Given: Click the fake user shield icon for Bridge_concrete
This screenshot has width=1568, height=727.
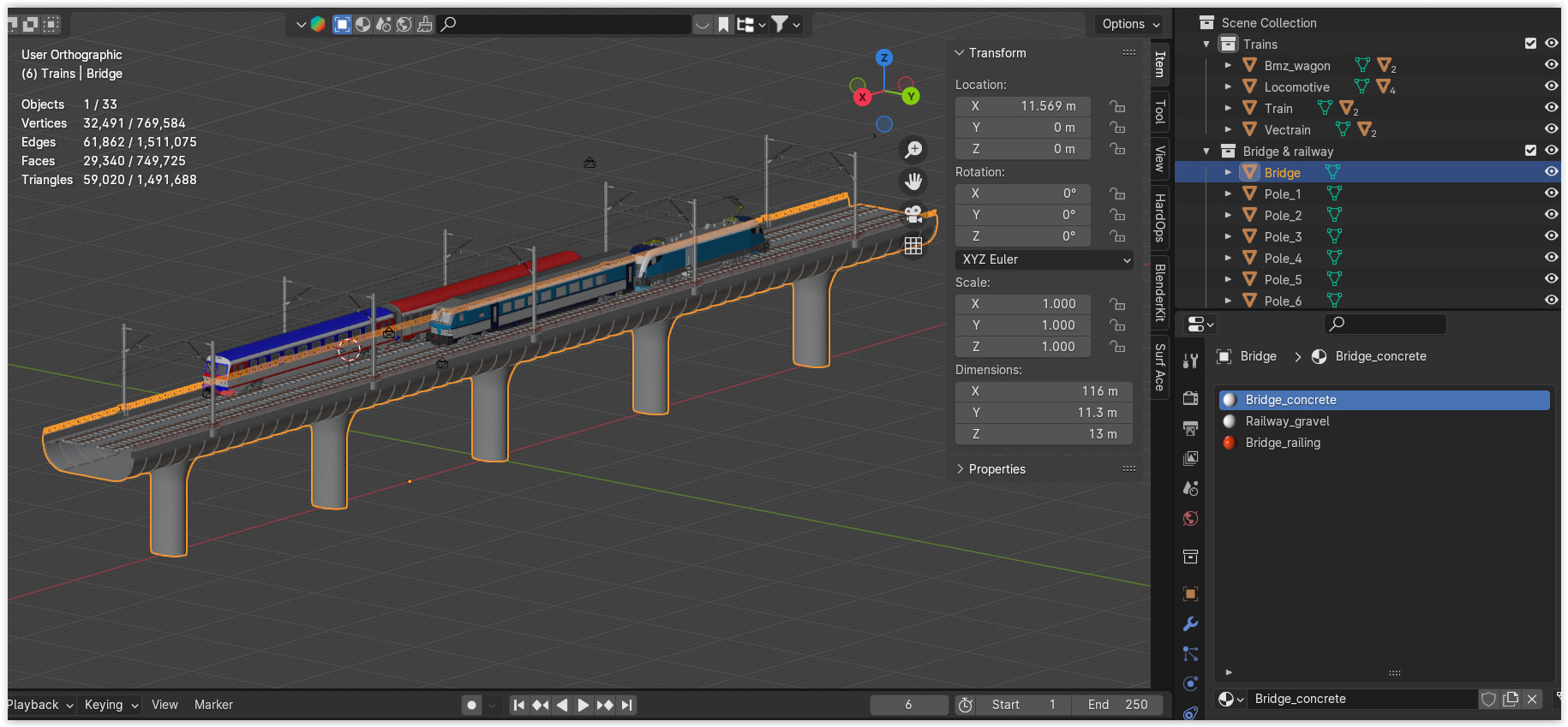Looking at the screenshot, I should [1489, 699].
